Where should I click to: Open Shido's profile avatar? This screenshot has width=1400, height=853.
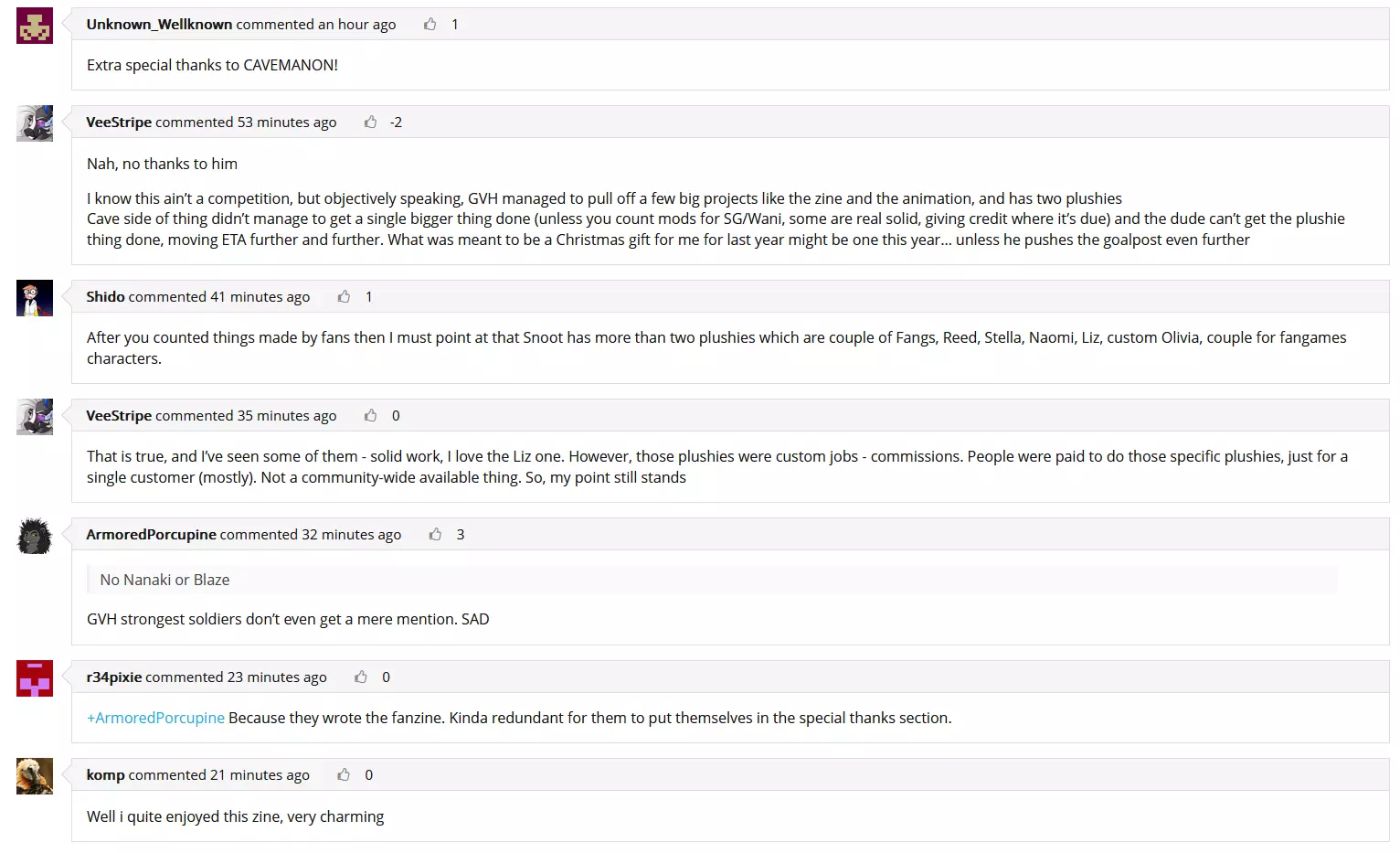point(35,298)
